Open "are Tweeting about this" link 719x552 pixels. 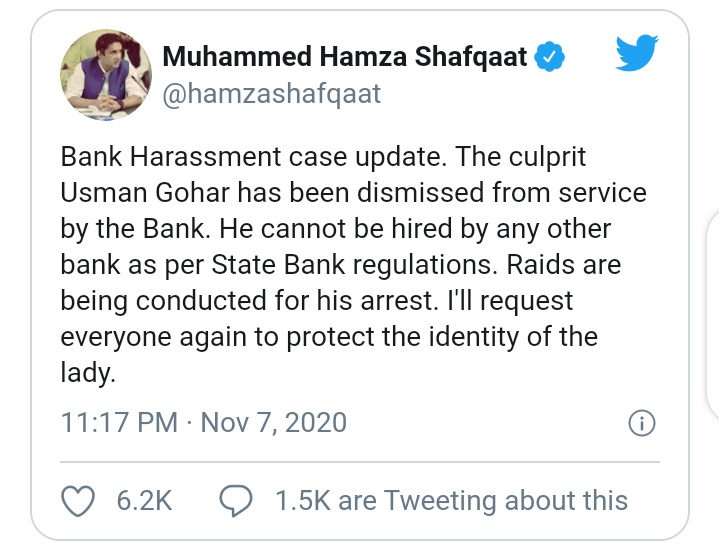pyautogui.click(x=483, y=501)
